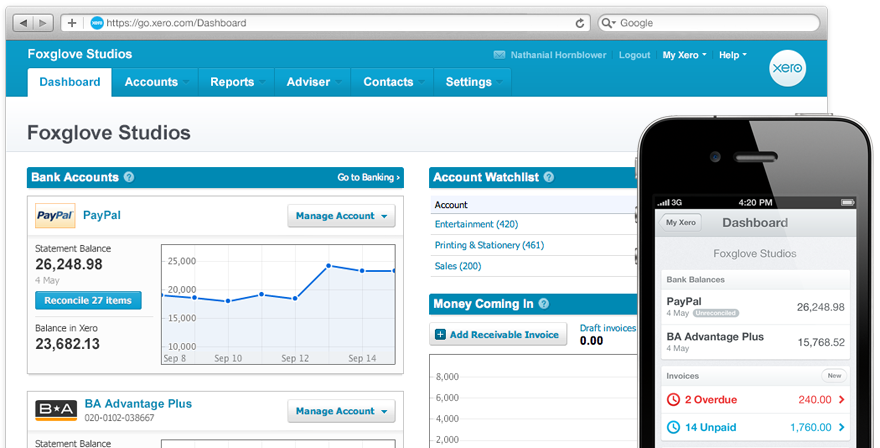This screenshot has width=880, height=448.
Task: Open Printing & Stationery (461) account
Action: (x=489, y=245)
